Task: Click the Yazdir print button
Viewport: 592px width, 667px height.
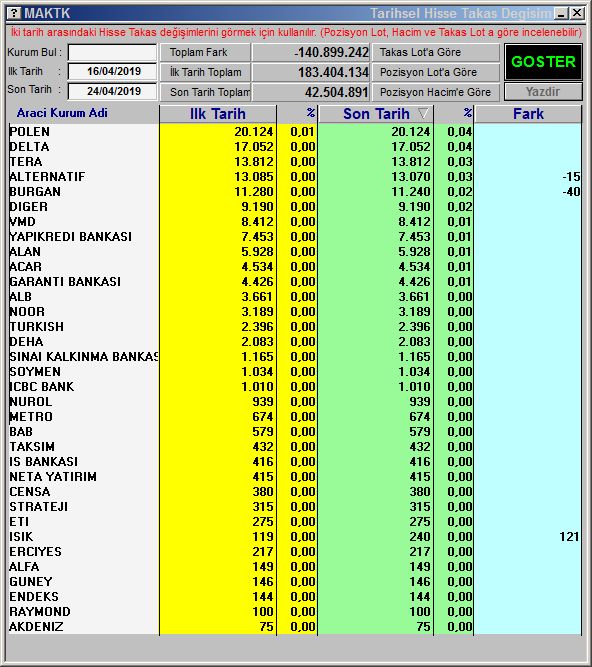Action: (543, 91)
